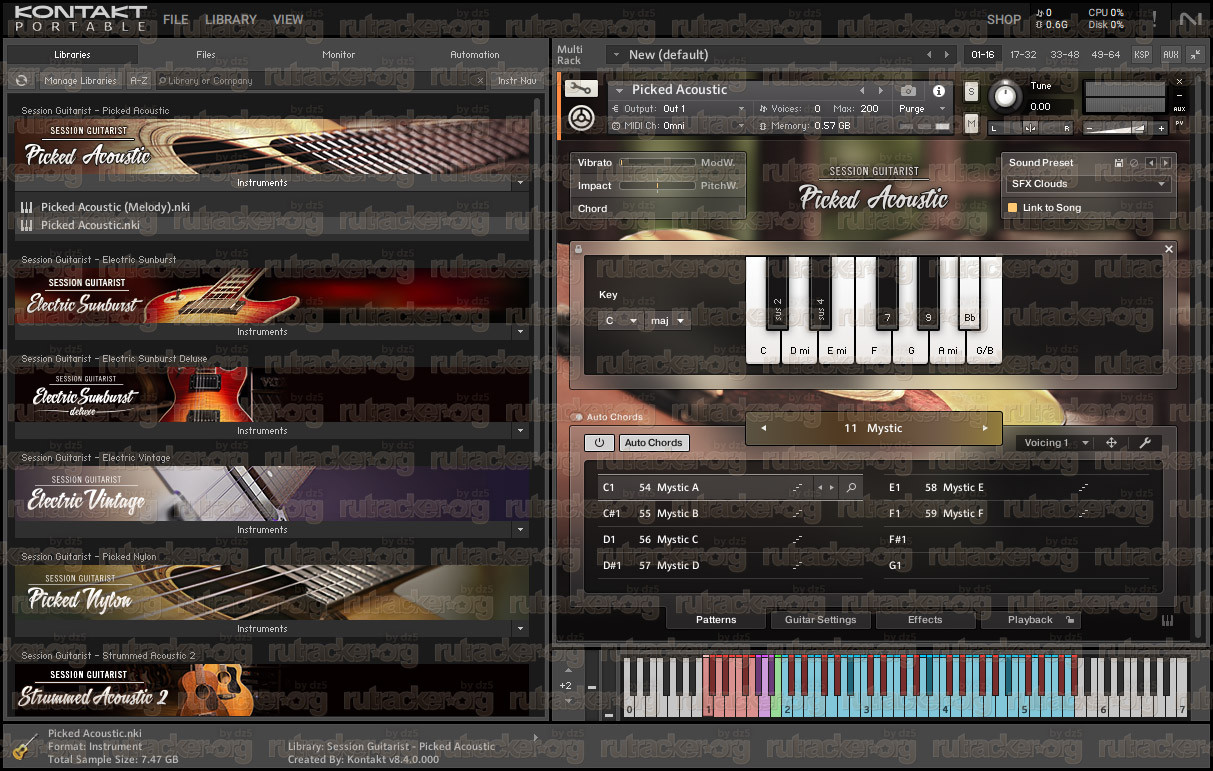The image size is (1213, 771).
Task: Step to the previous instrument in Picked Acoustic header
Action: pyautogui.click(x=862, y=90)
